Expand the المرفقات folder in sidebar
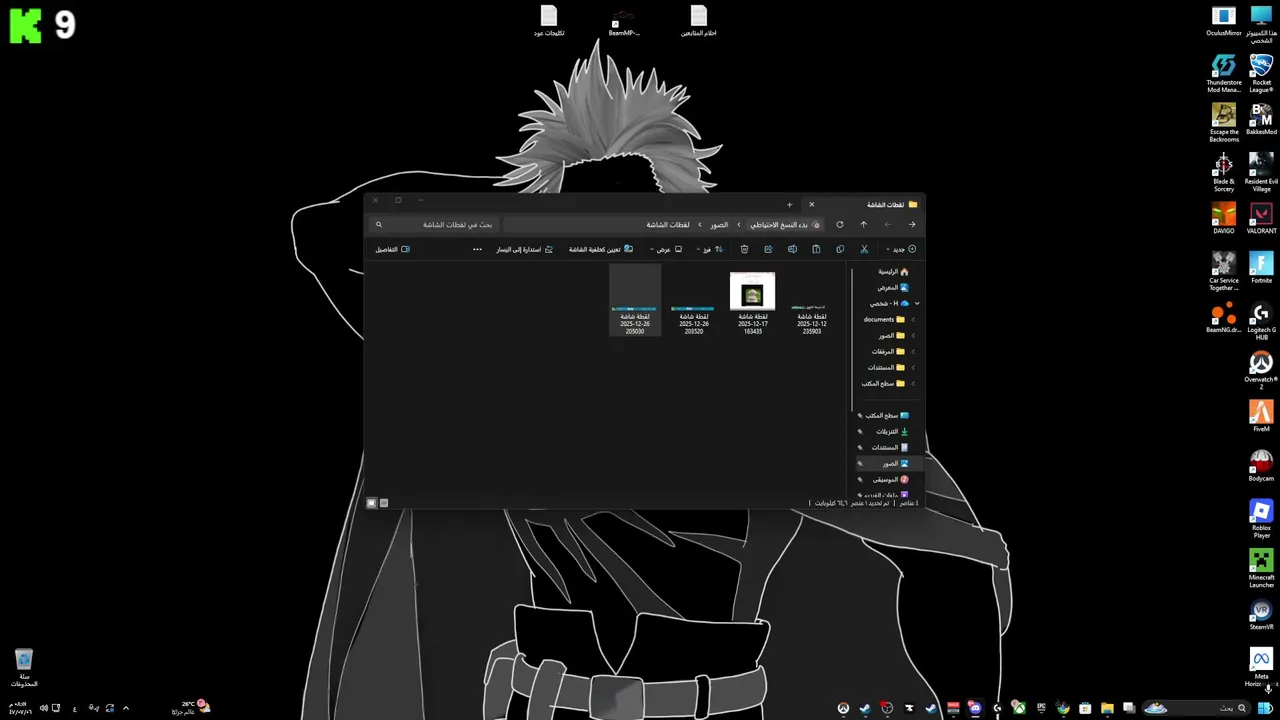This screenshot has width=1280, height=720. click(913, 351)
